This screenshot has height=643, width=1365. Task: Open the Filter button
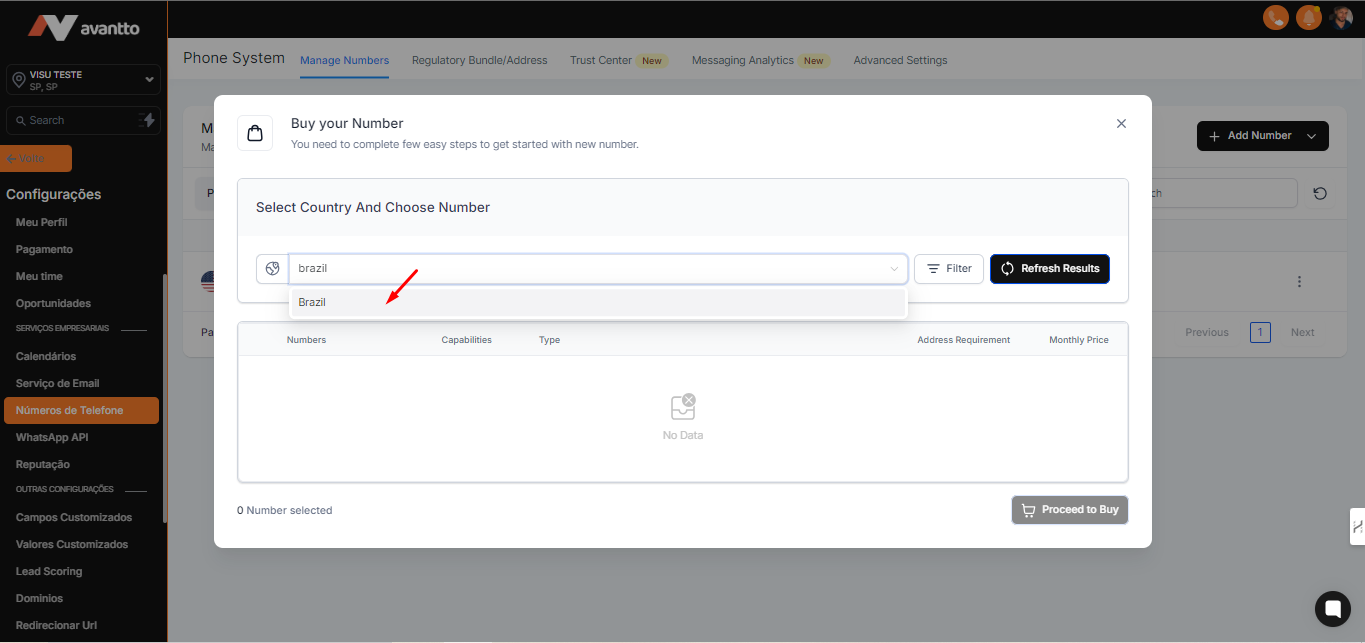948,269
